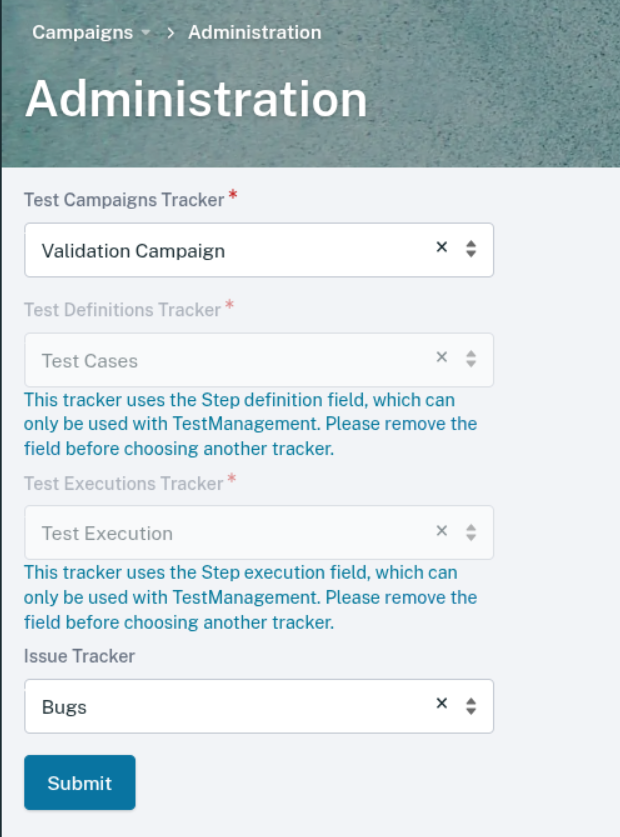The height and width of the screenshot is (837, 620).
Task: Open the Campaigns breadcrumb menu
Action: click(82, 32)
